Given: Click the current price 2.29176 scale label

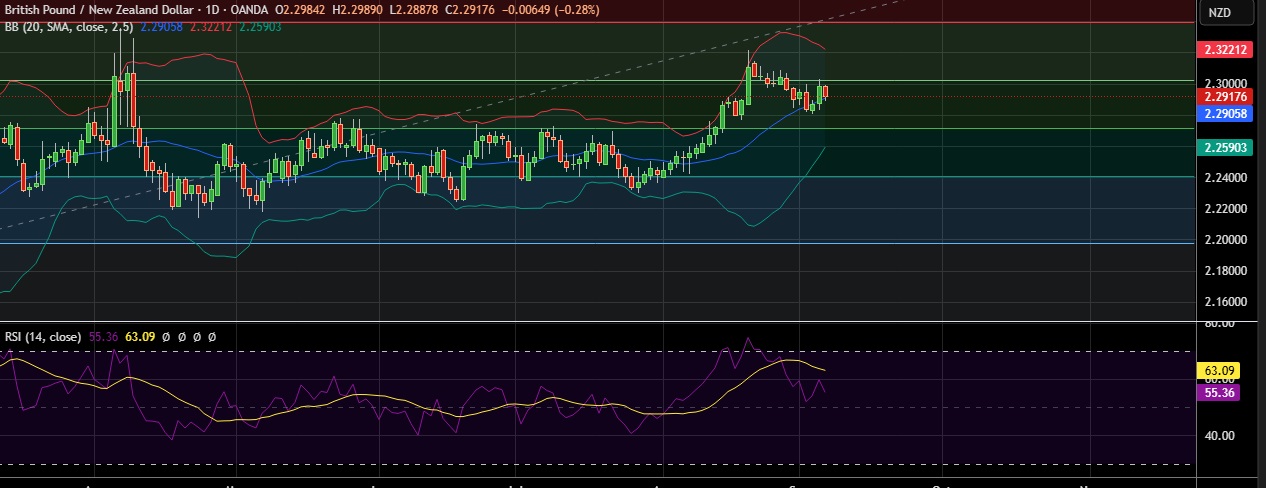Looking at the screenshot, I should 1224,97.
